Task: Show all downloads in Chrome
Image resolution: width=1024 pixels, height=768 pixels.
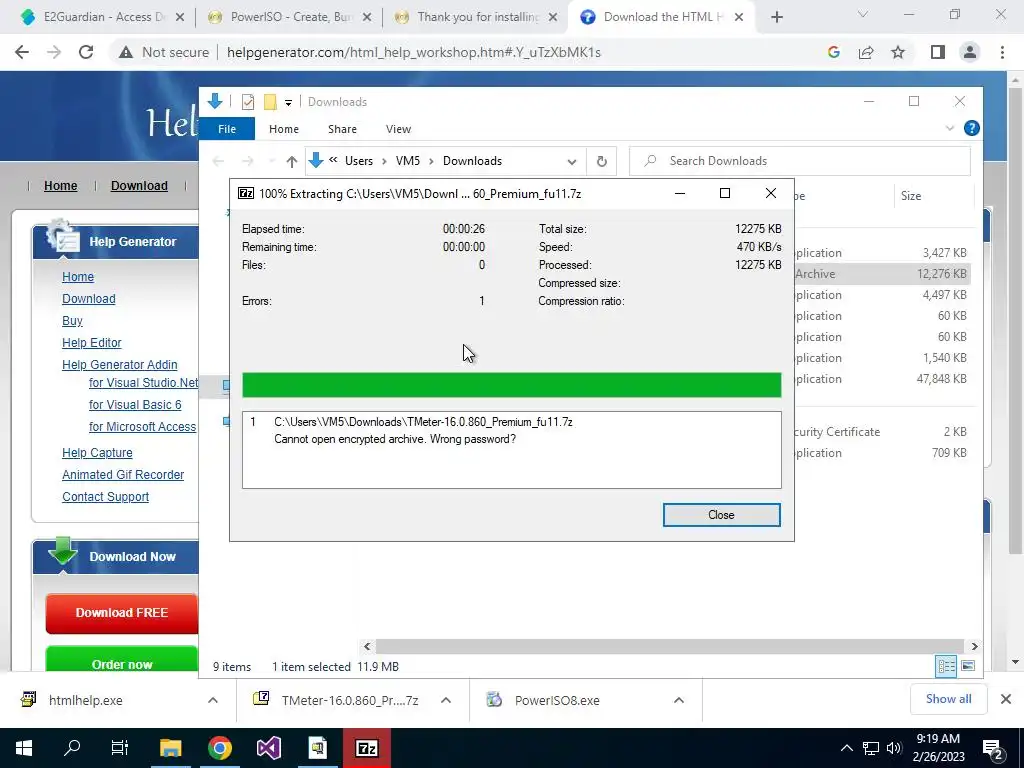Action: pos(948,699)
